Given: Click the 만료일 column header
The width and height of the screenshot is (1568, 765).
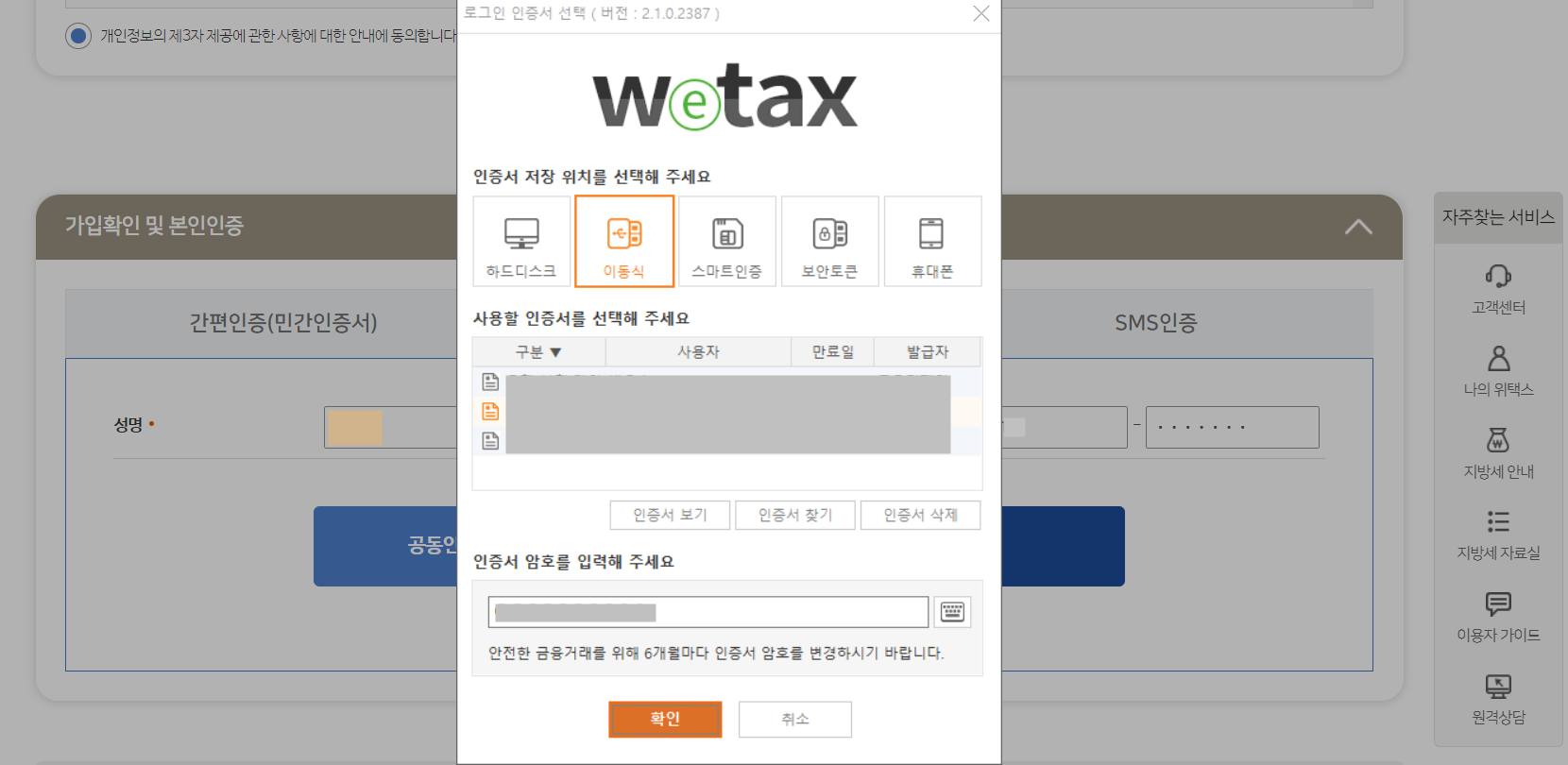Looking at the screenshot, I should 832,351.
